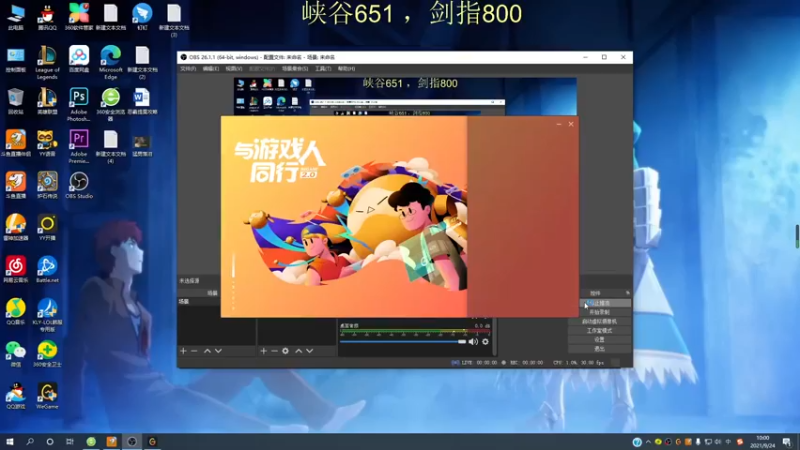Open the QQ游戏 desktop icon
The image size is (800, 450).
pyautogui.click(x=15, y=396)
